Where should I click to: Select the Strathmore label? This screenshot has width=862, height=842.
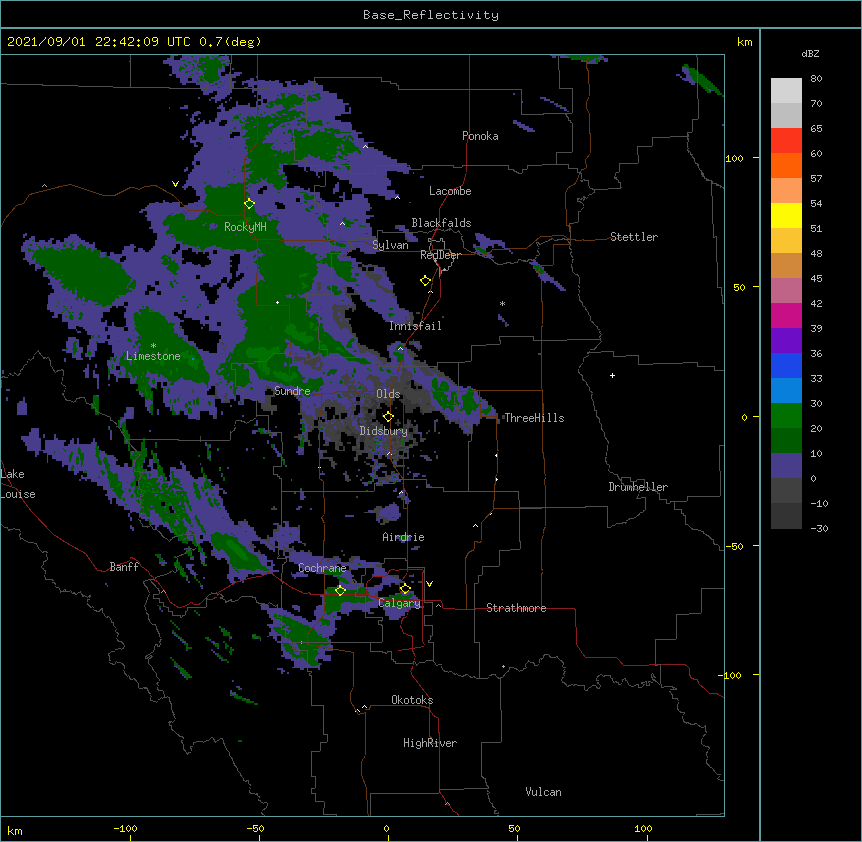click(516, 608)
